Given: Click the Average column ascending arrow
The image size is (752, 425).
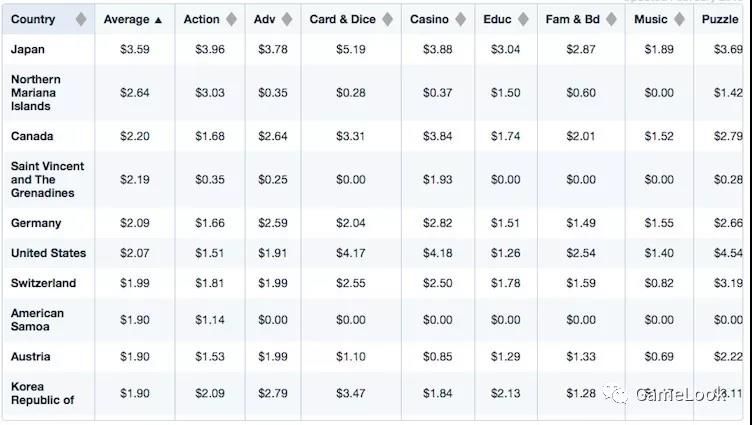Looking at the screenshot, I should pos(158,20).
